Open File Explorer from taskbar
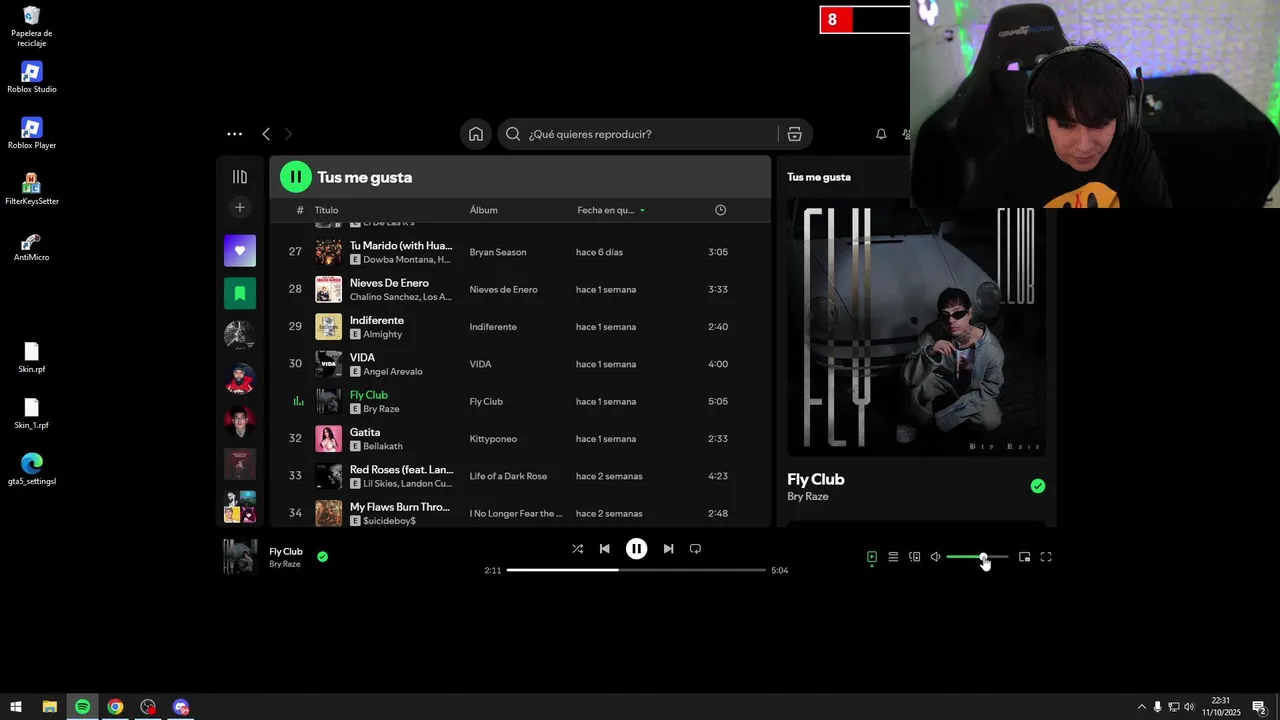Viewport: 1280px width, 720px height. click(49, 707)
